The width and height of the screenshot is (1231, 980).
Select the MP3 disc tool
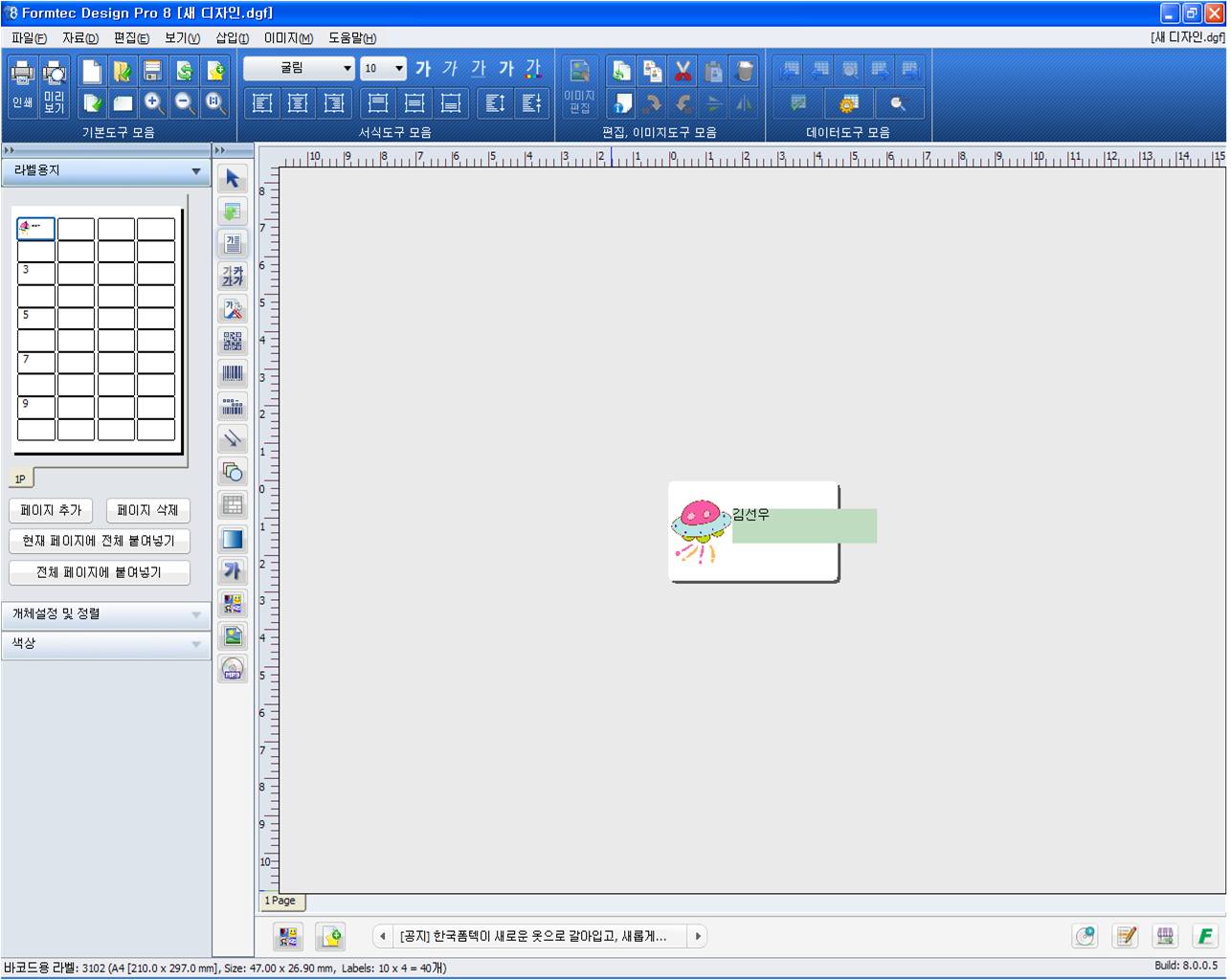tap(233, 668)
